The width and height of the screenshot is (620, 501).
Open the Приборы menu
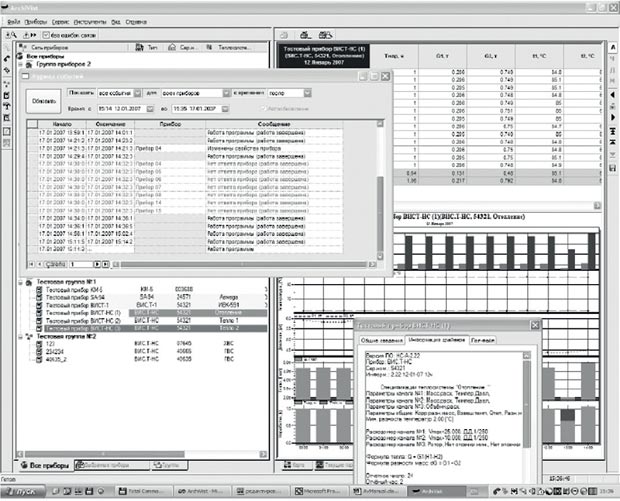click(x=36, y=22)
